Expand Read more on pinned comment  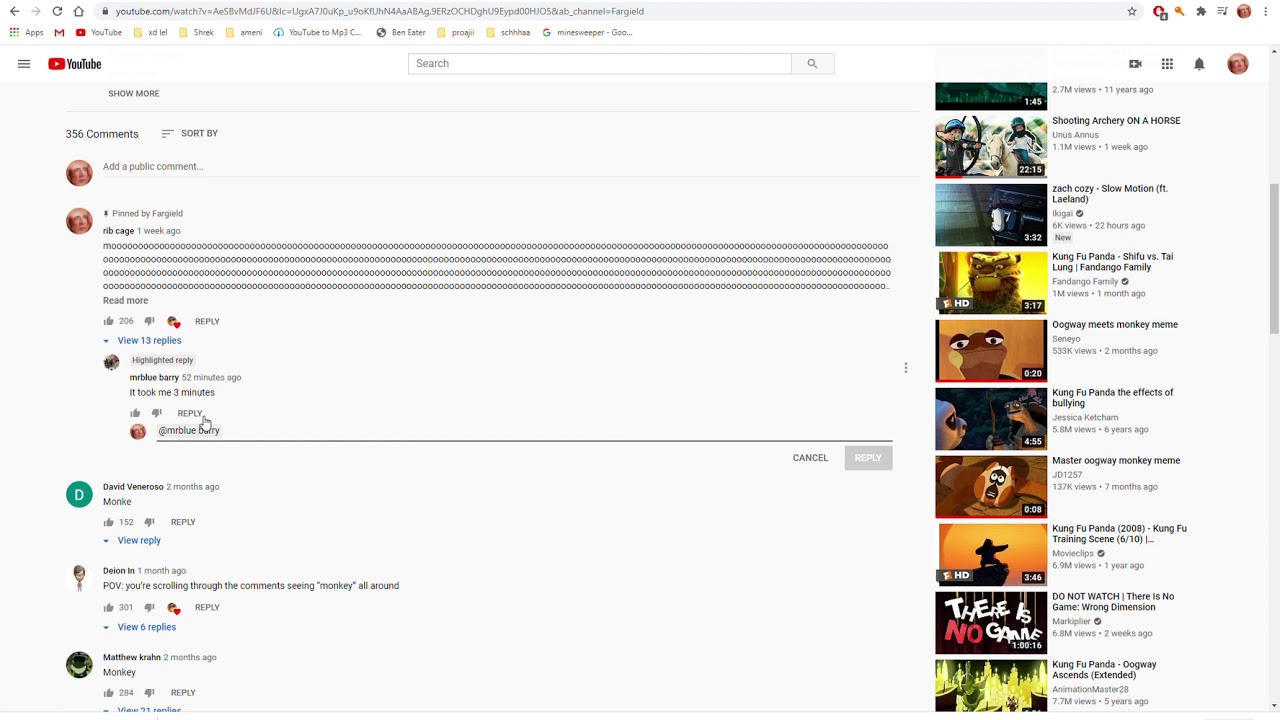[125, 300]
